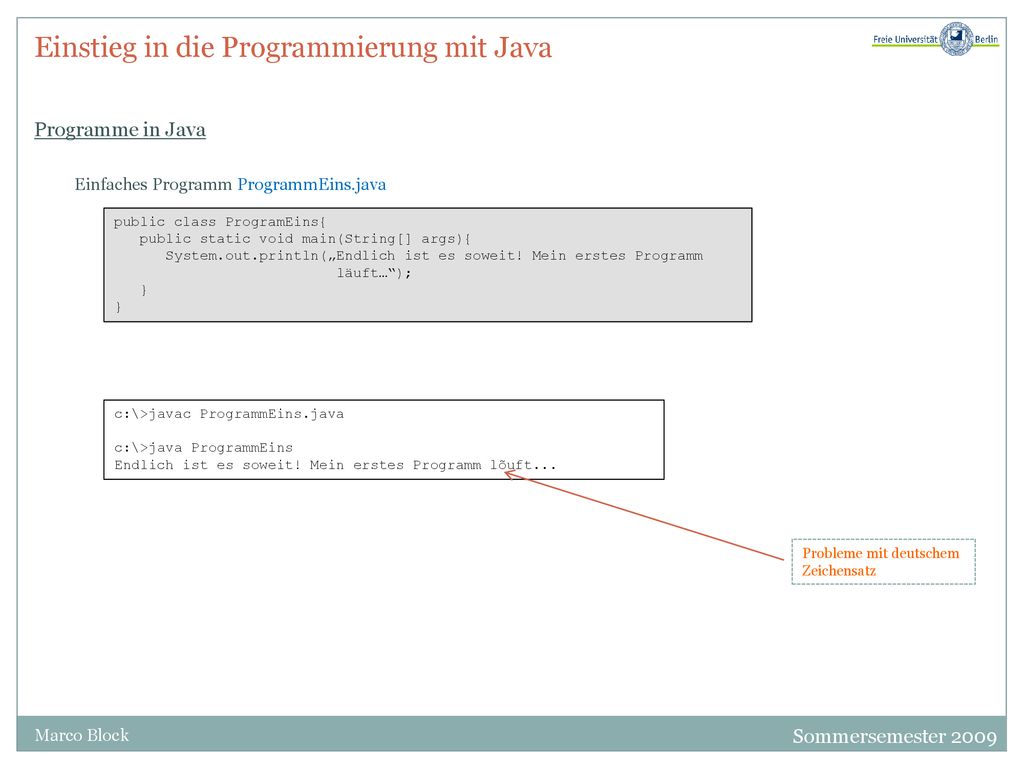Screen dimensions: 1024x768
Task: Click the slide title 'Einstieg in die Programmierung mit Java'
Action: click(x=293, y=48)
